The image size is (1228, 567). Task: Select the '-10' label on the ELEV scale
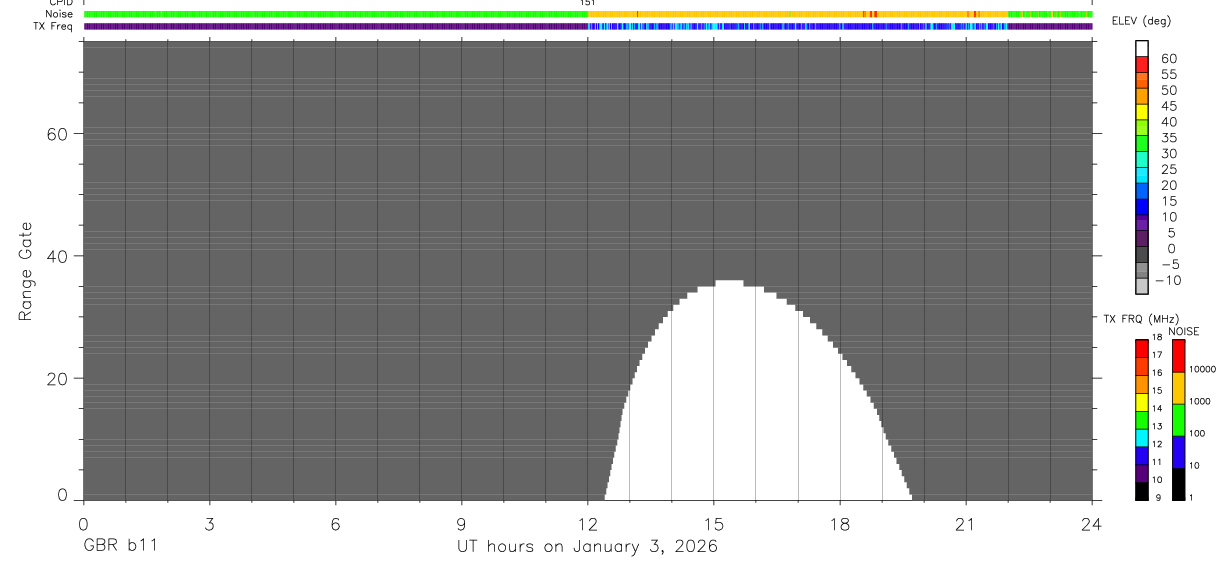[x=1167, y=281]
